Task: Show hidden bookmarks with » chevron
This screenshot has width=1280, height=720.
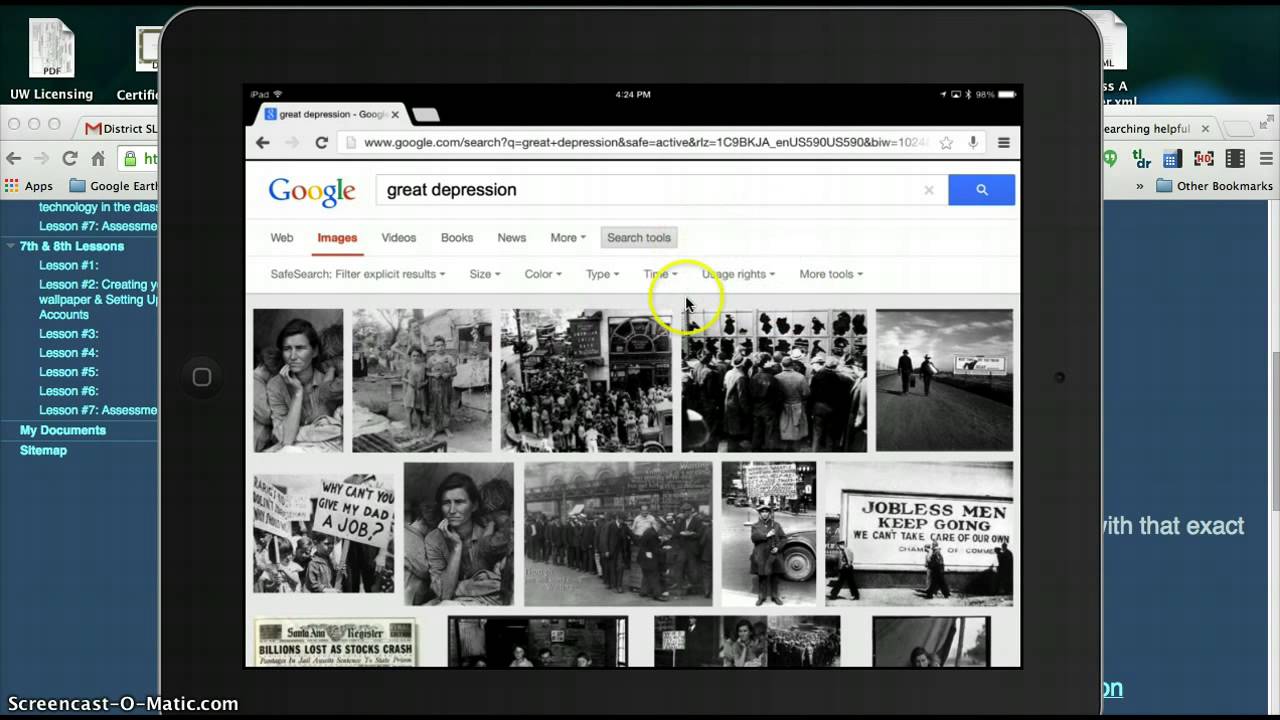Action: tap(1140, 186)
